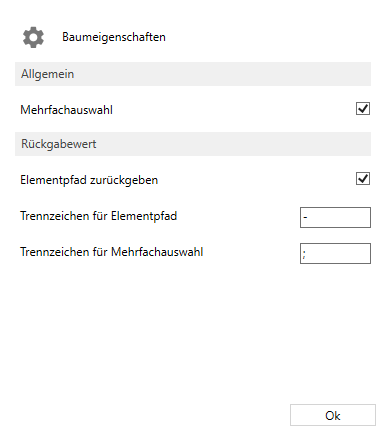This screenshot has width=386, height=436.
Task: Click the Allgemein heading text
Action: click(x=48, y=74)
